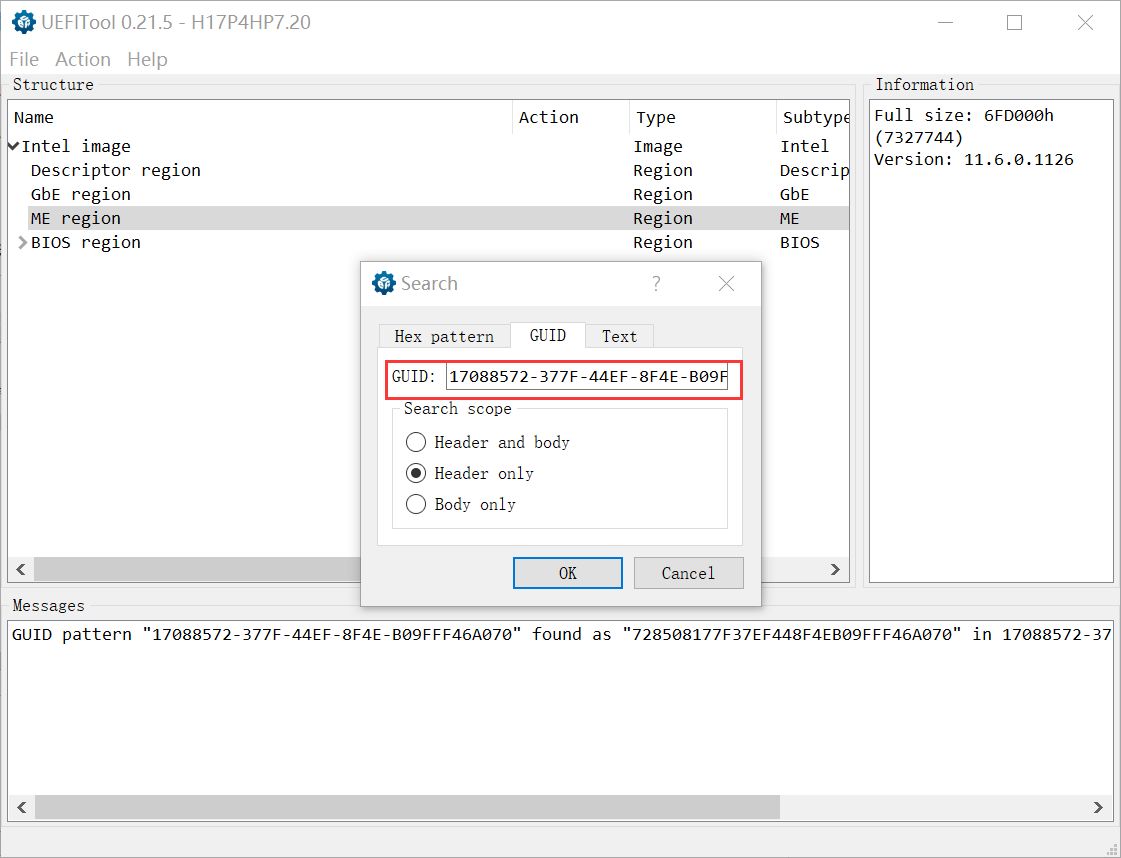Viewport: 1121px width, 858px height.
Task: Click the Search dialog gear icon
Action: (x=384, y=283)
